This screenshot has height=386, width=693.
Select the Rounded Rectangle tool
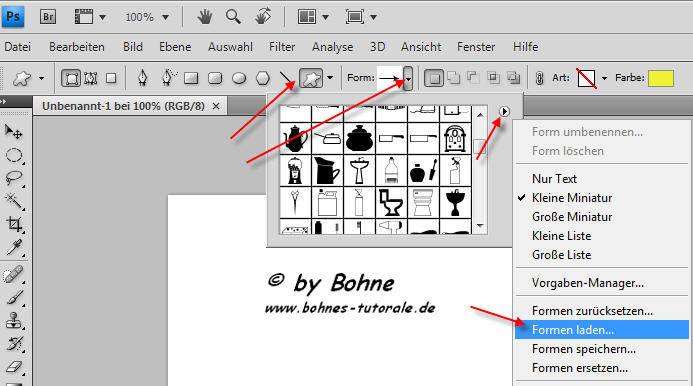click(215, 79)
